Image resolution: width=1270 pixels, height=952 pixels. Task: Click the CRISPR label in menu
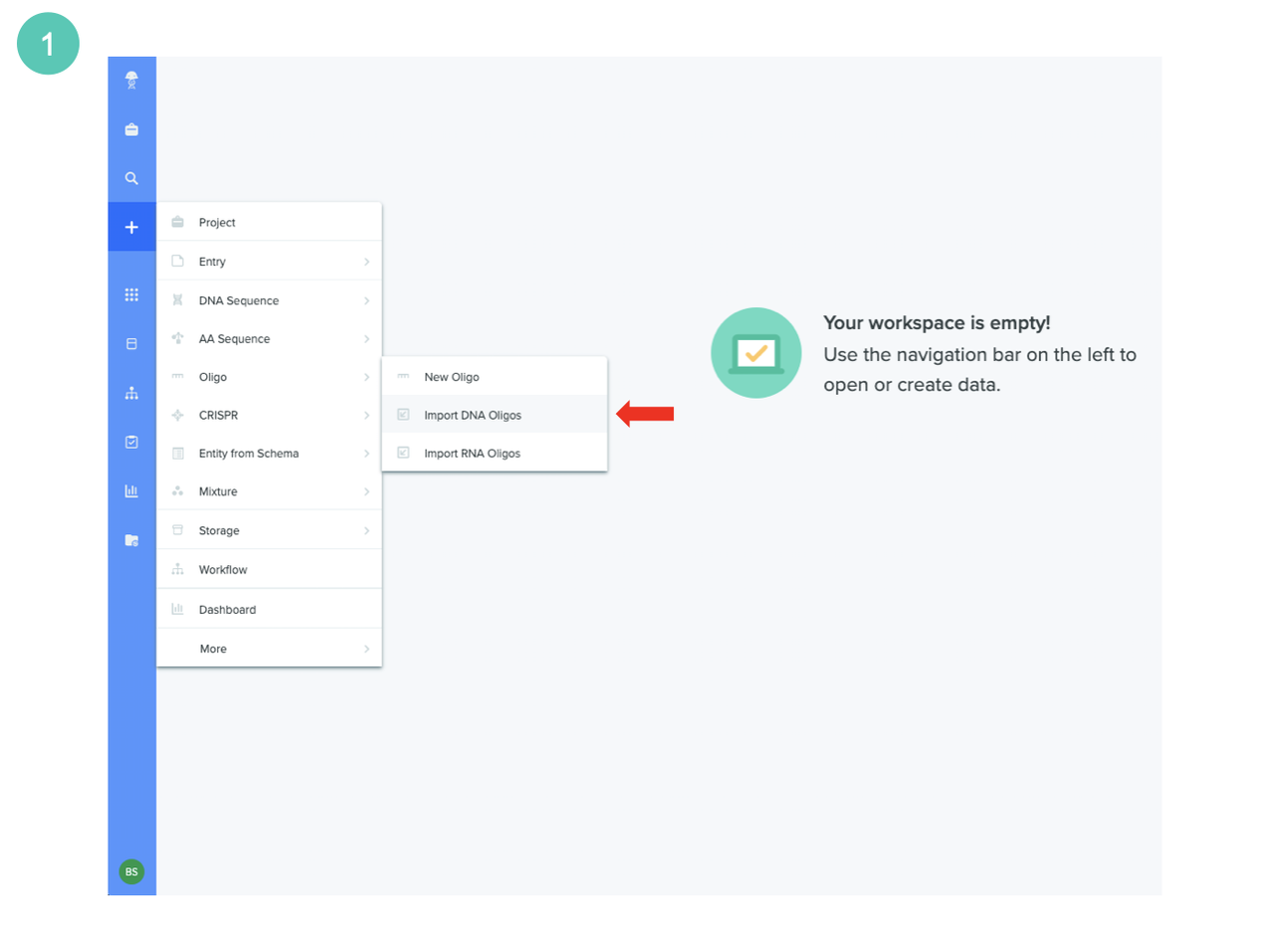coord(218,416)
